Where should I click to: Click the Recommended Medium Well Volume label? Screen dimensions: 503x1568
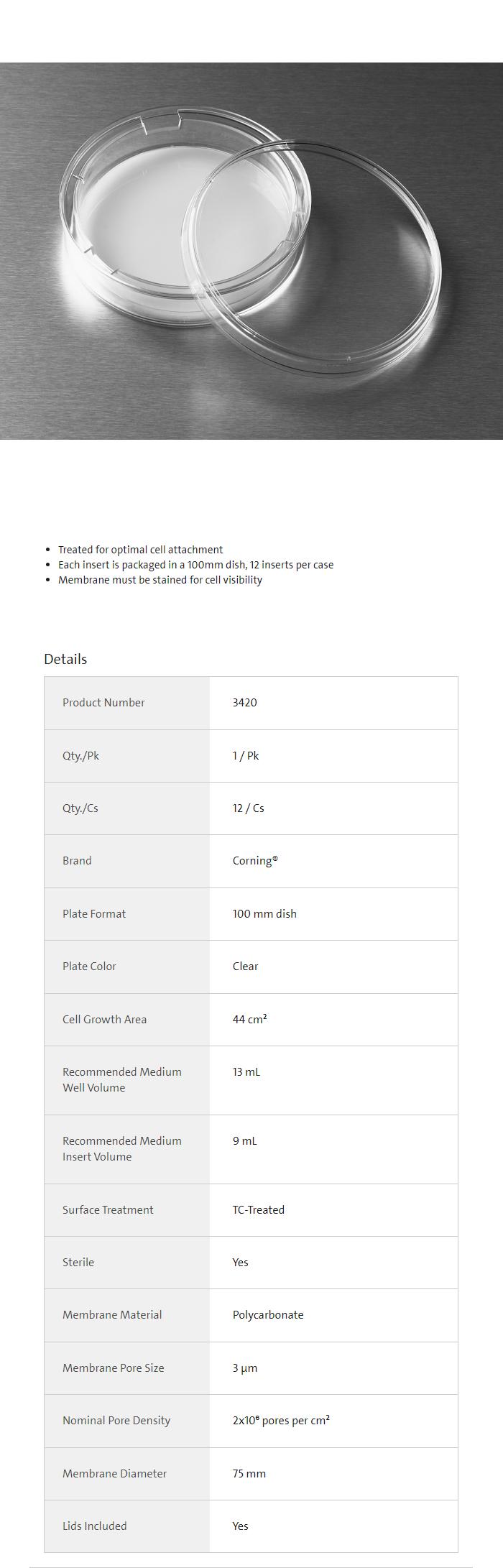(x=121, y=1080)
